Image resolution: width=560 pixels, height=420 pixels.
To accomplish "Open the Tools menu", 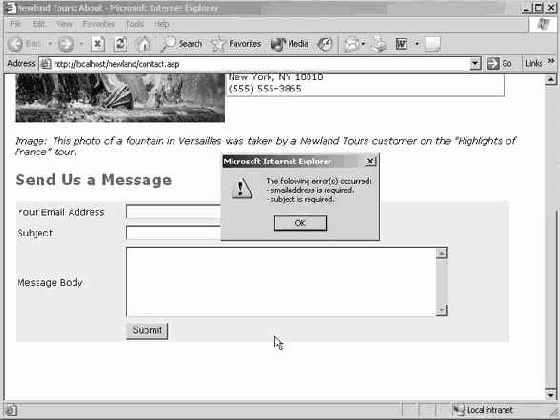I will coord(135,24).
